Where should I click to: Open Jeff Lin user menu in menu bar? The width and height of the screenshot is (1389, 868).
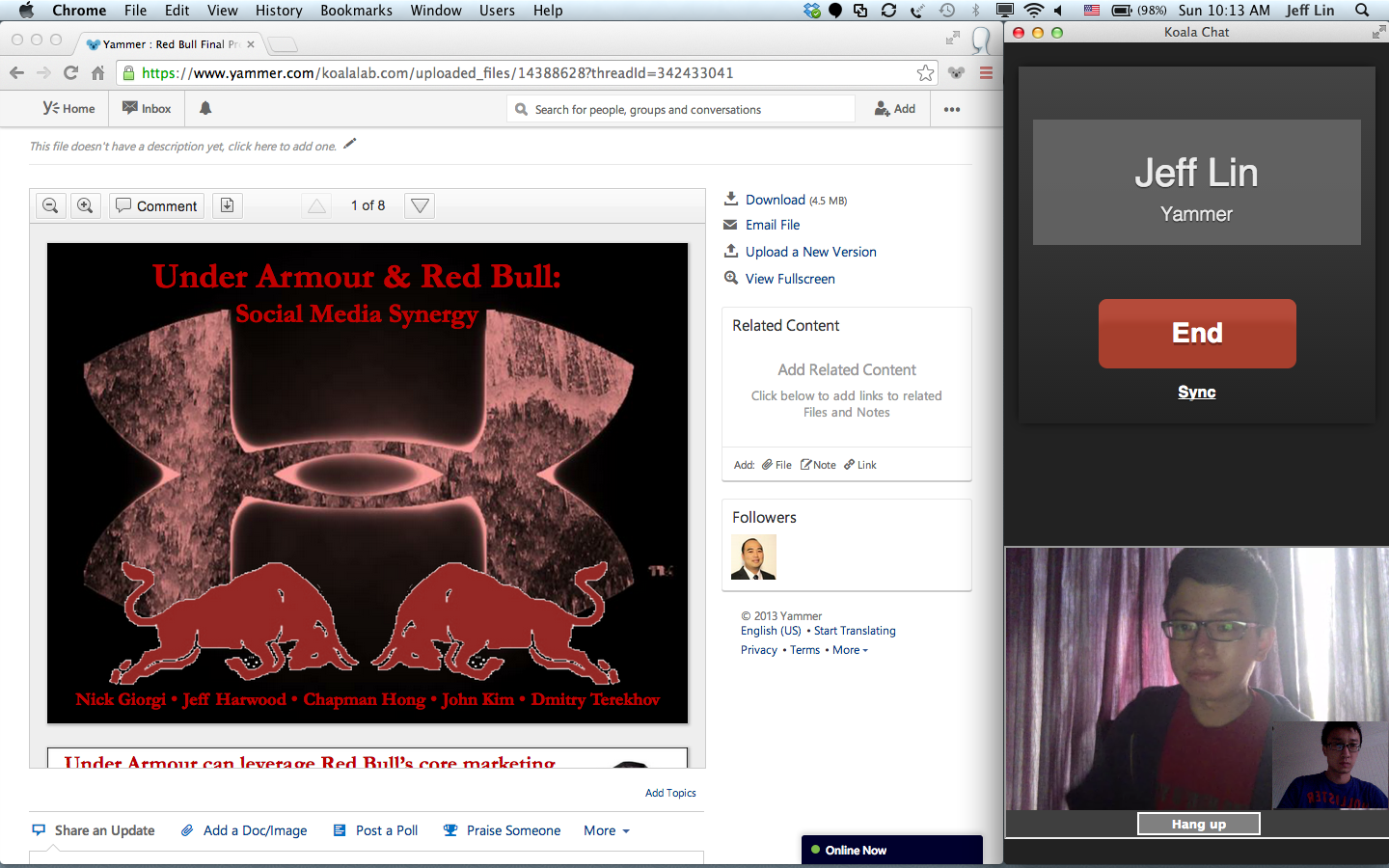coord(1309,11)
